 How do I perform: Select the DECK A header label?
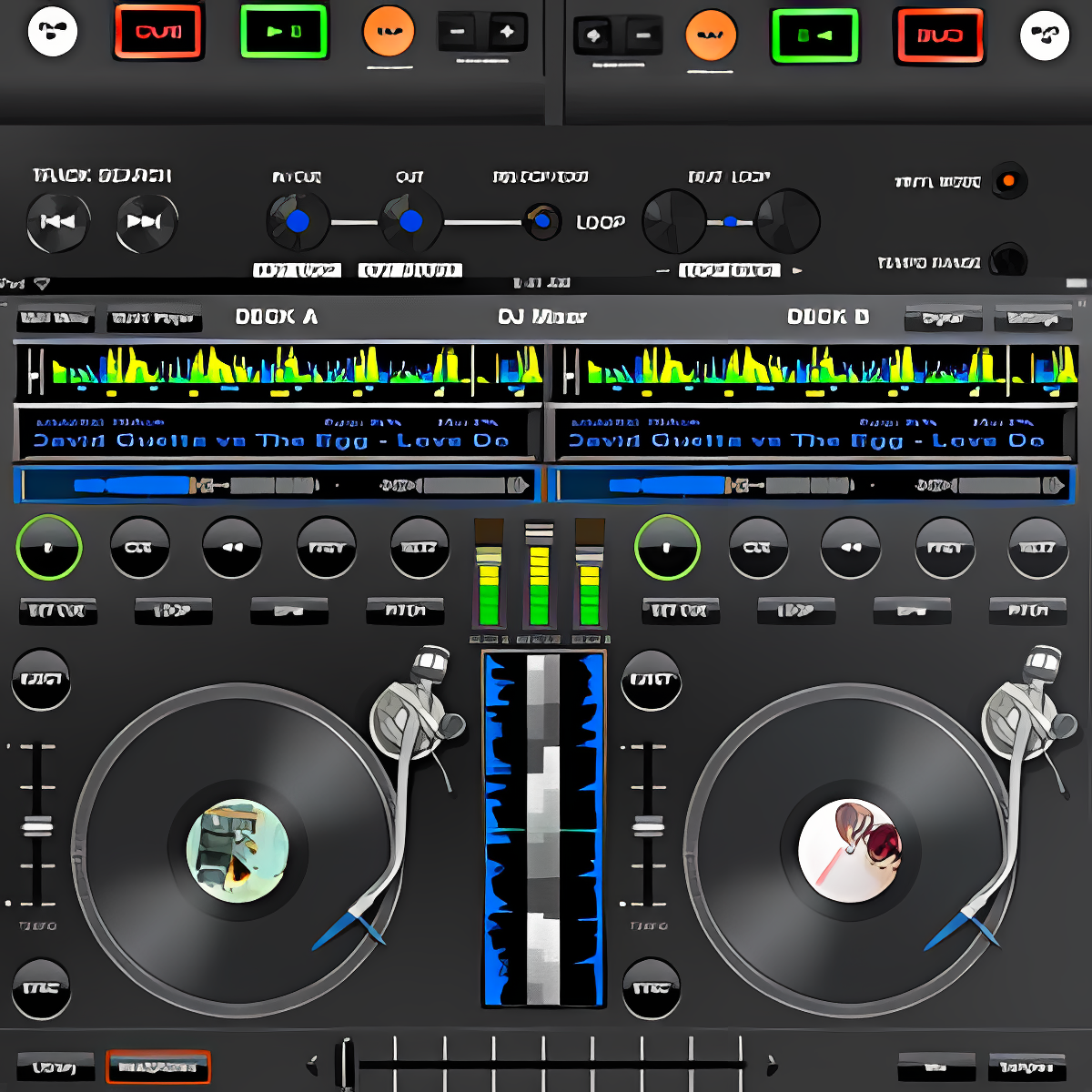click(x=276, y=317)
